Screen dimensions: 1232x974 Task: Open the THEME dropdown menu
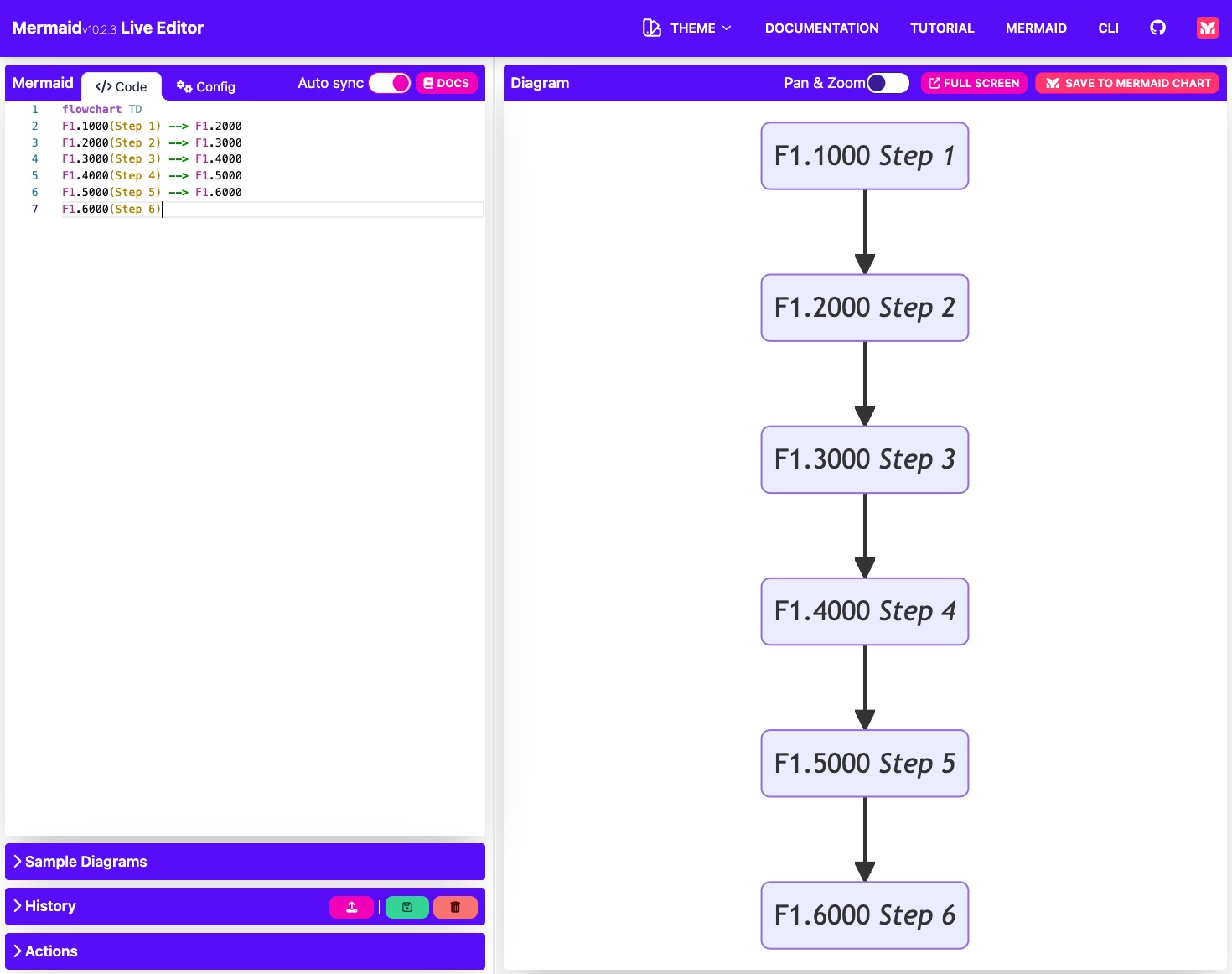click(687, 28)
